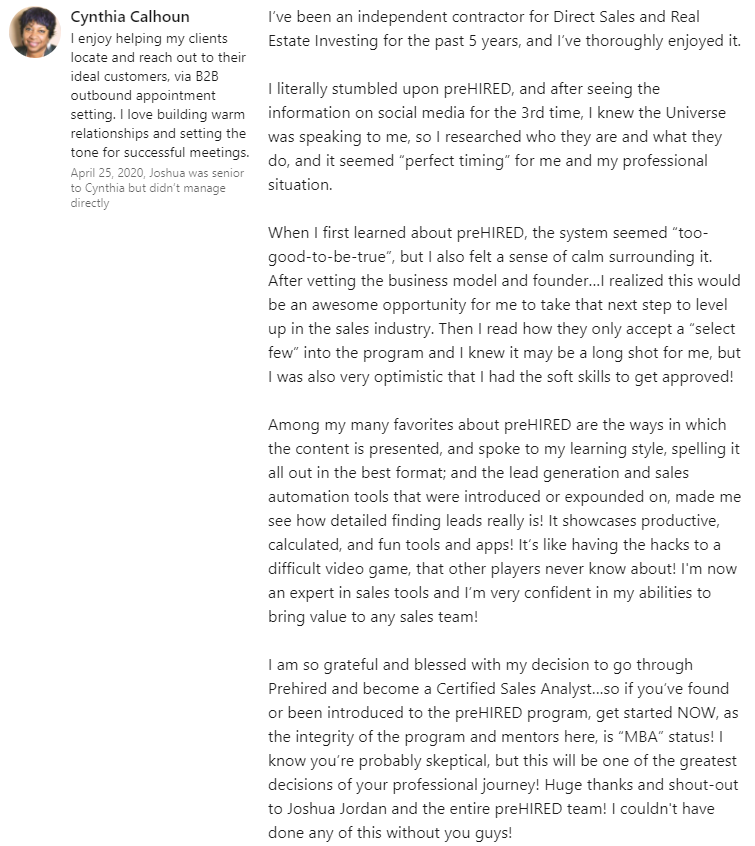
Task: Click the headline about B2B outbound appointment setting
Action: tap(160, 95)
